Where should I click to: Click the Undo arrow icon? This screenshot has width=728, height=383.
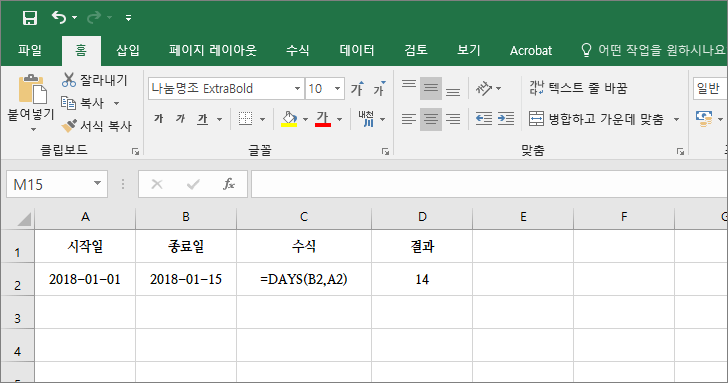[x=59, y=18]
